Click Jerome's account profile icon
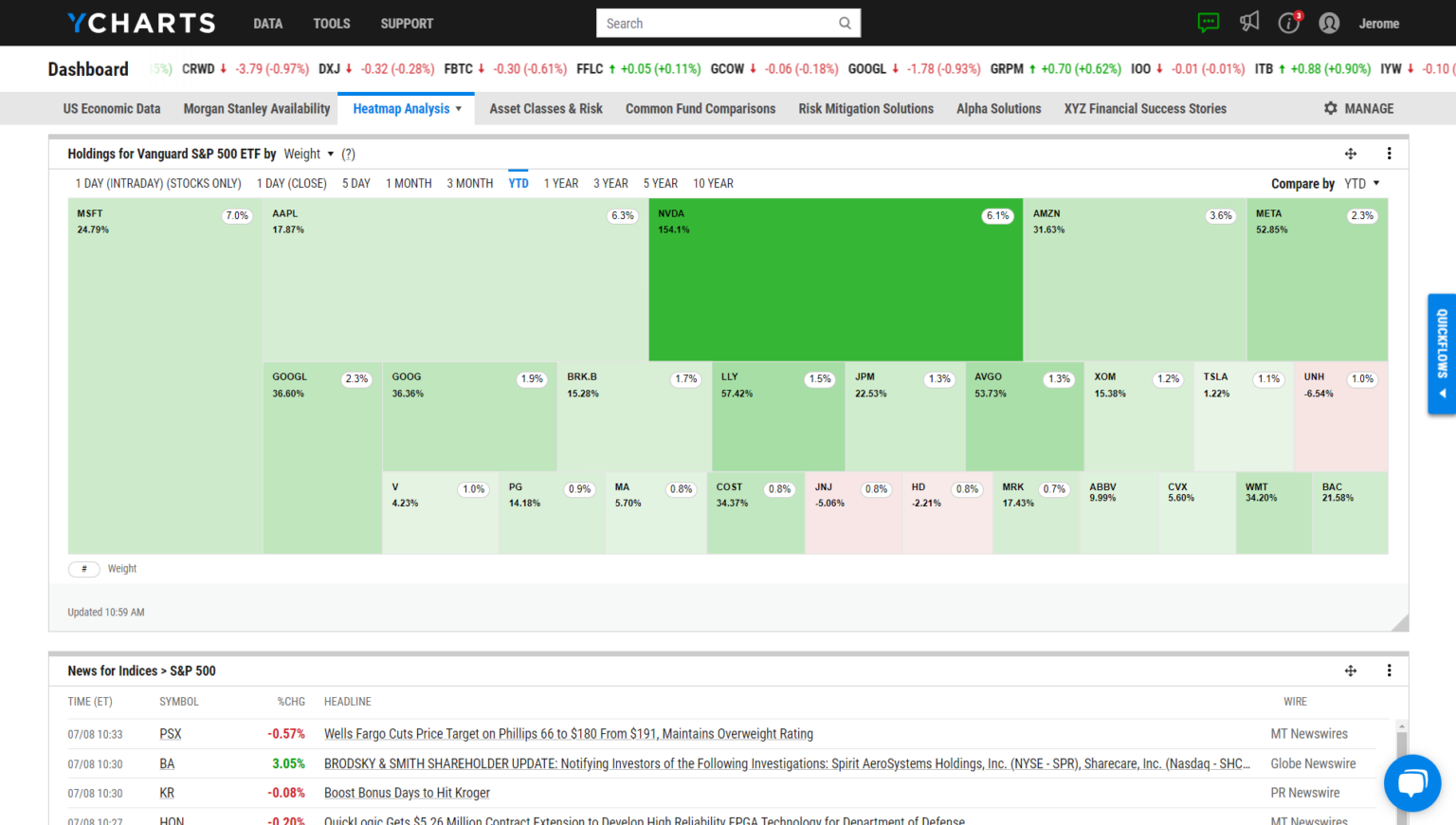Screen dimensions: 1456x825 pos(1329,23)
